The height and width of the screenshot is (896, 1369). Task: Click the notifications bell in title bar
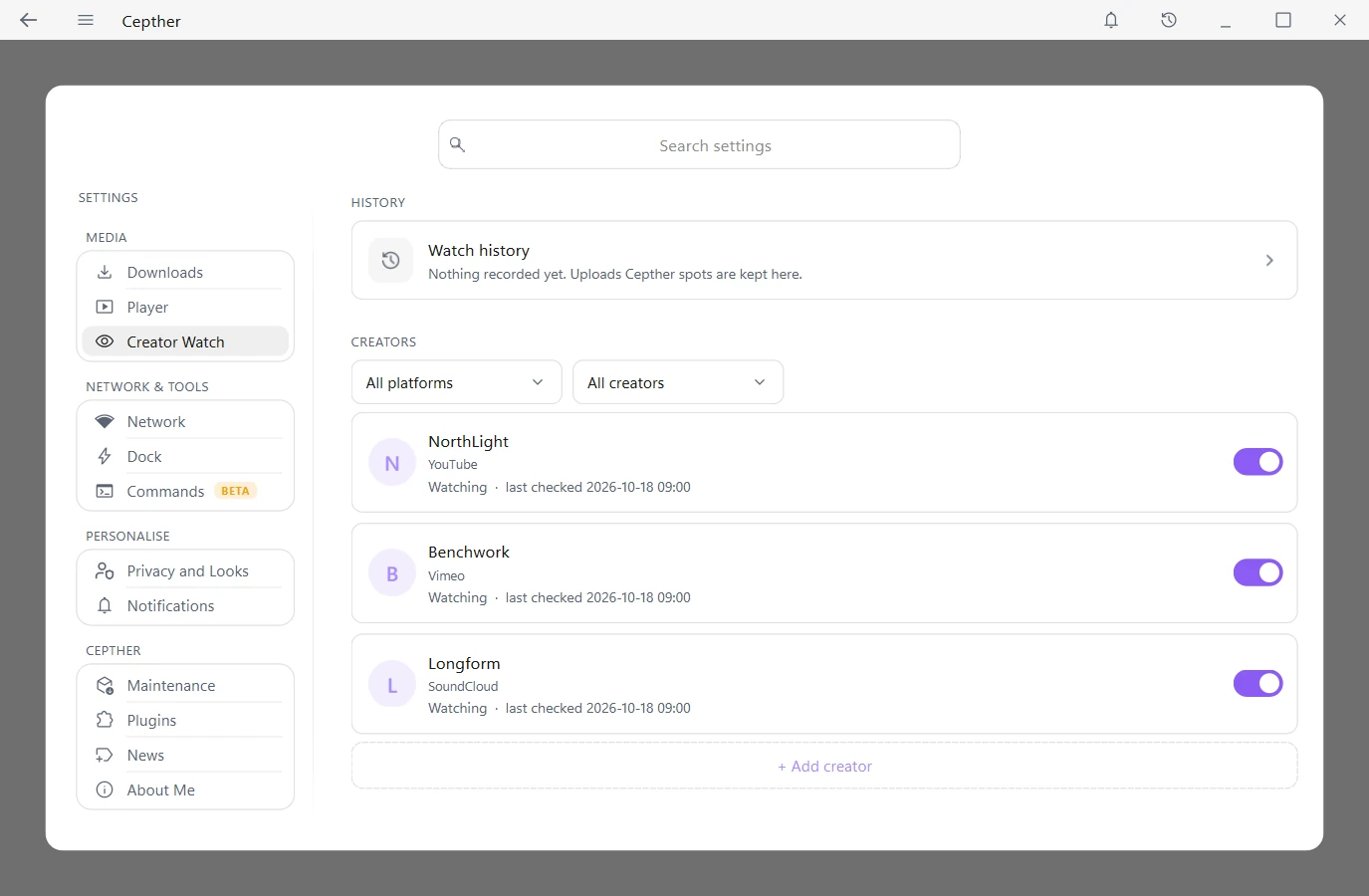tap(1111, 20)
